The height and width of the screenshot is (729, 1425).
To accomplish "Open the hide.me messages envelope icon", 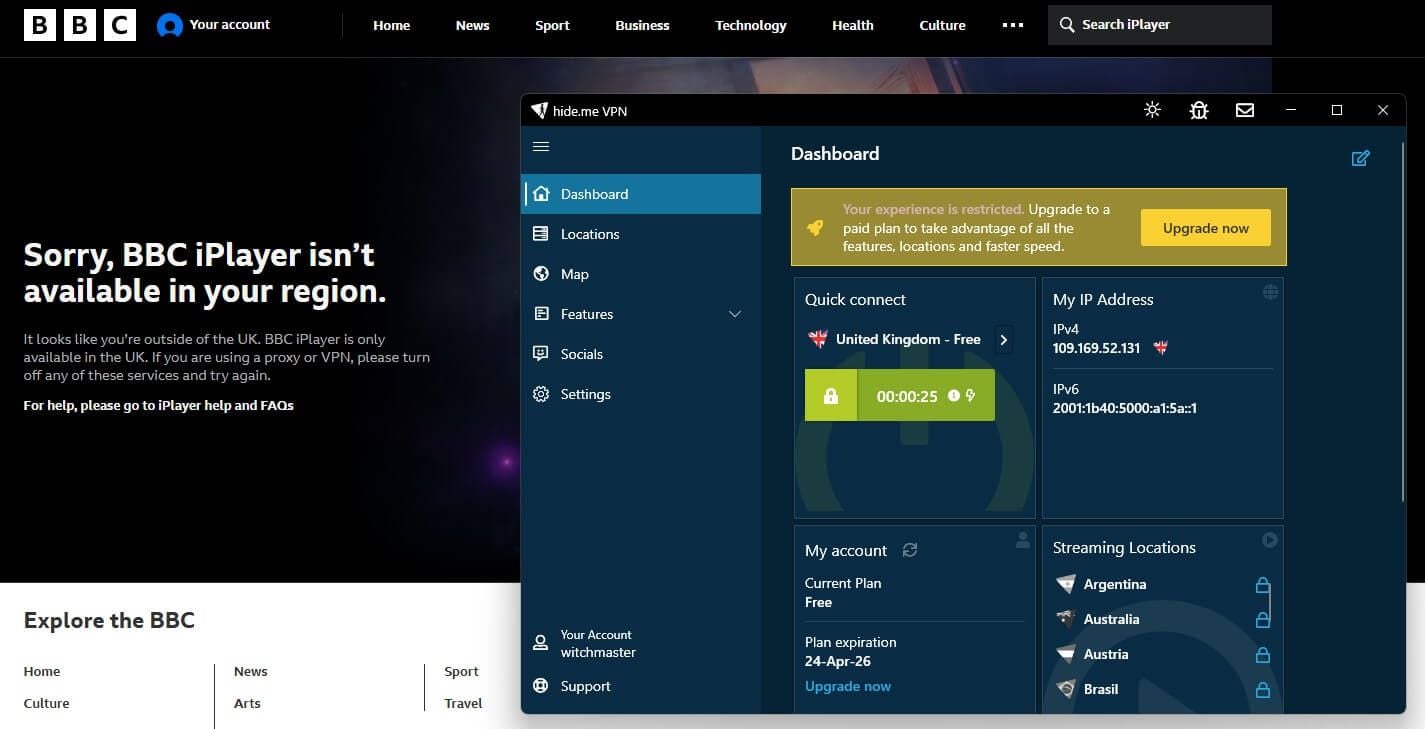I will tap(1245, 110).
